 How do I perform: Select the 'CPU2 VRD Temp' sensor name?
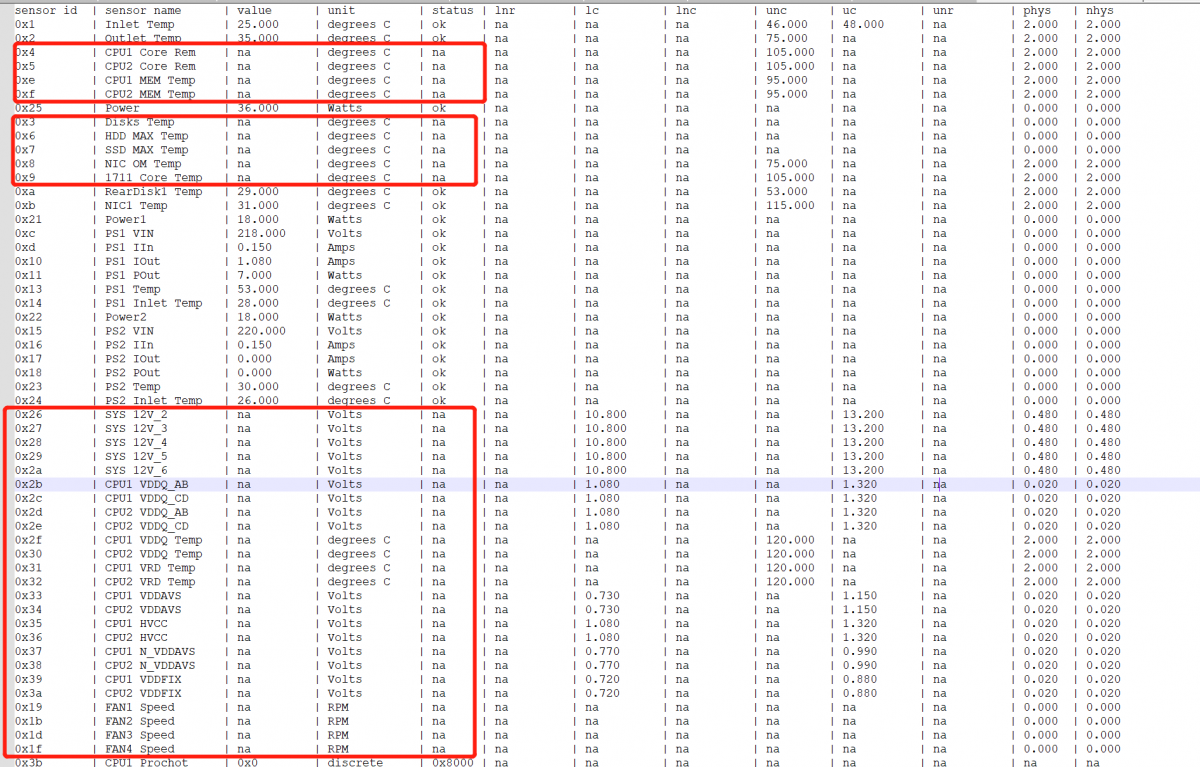coord(150,582)
